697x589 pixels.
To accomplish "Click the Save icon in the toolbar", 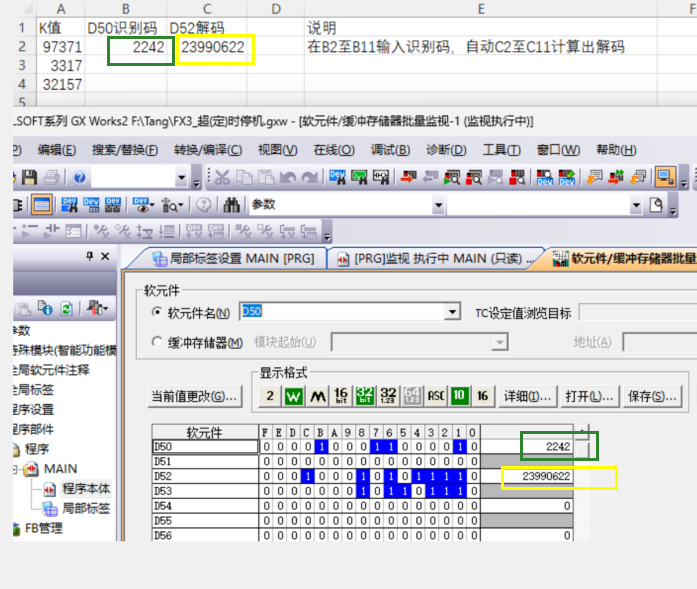I will 29,178.
